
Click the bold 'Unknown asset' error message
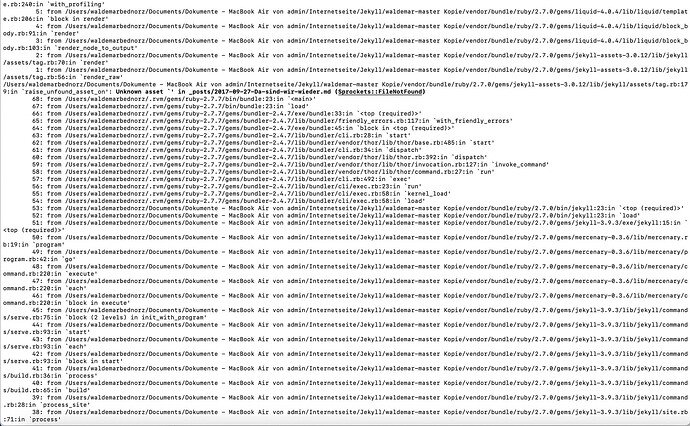coord(139,92)
